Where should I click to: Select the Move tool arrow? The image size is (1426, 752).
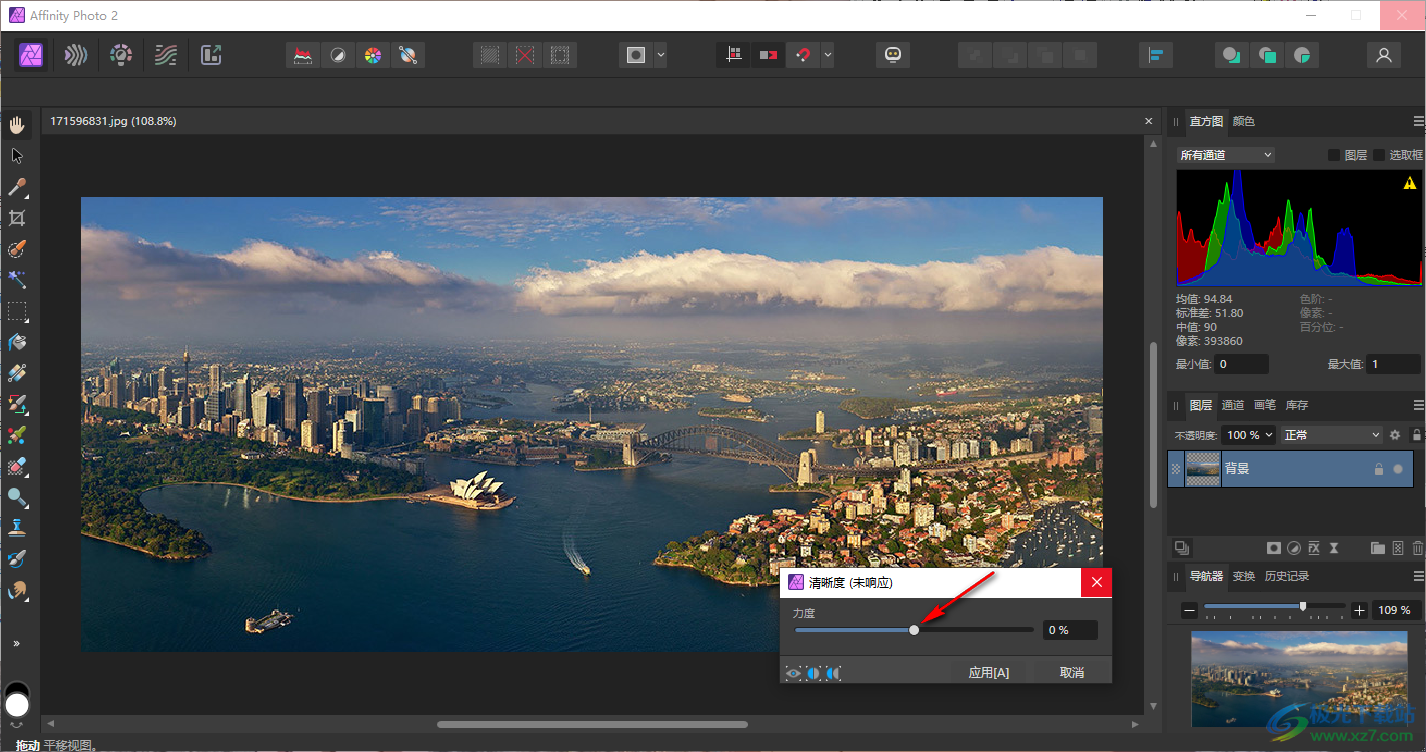tap(17, 156)
